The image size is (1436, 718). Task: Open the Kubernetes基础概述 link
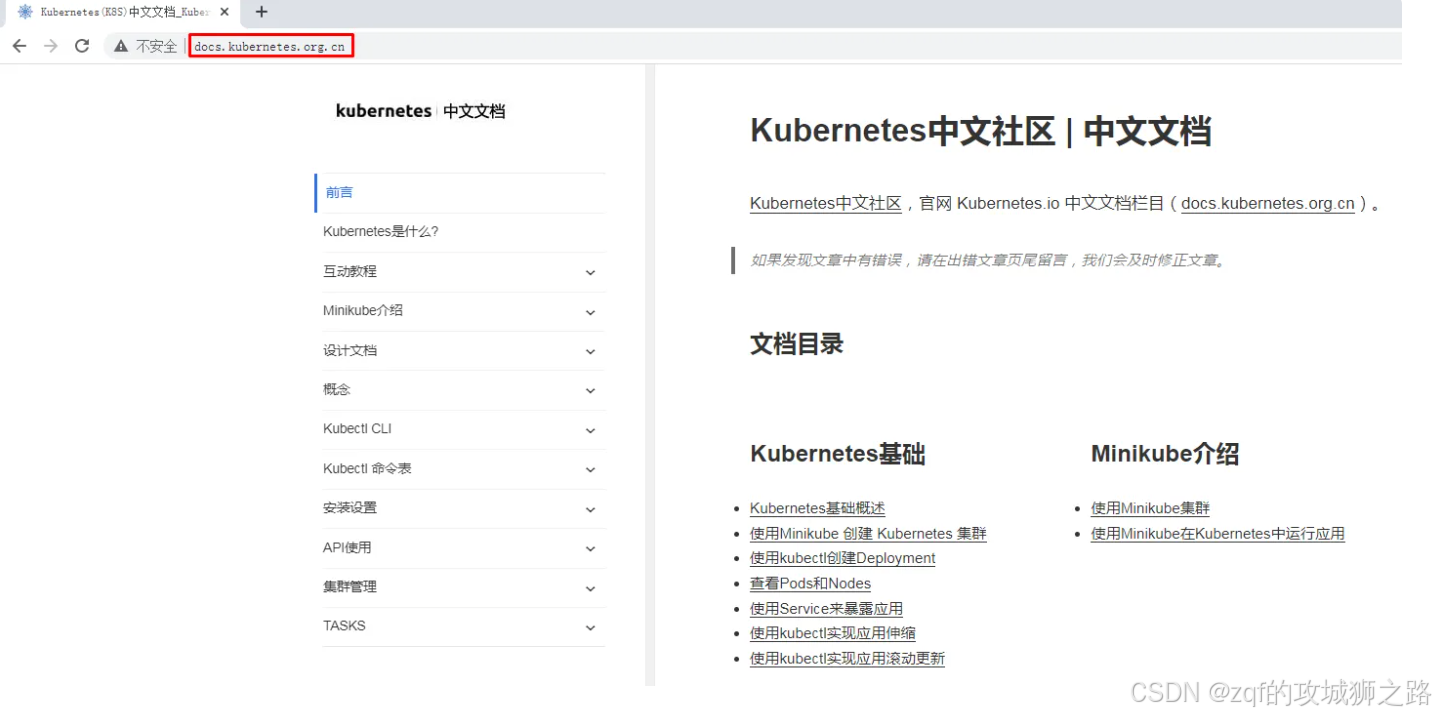[817, 508]
